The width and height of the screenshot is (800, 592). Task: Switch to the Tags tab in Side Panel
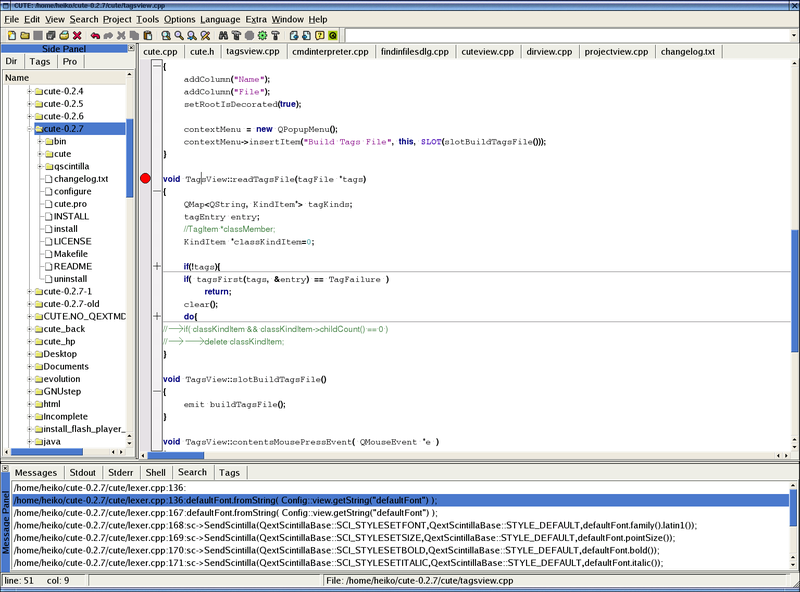pos(40,61)
